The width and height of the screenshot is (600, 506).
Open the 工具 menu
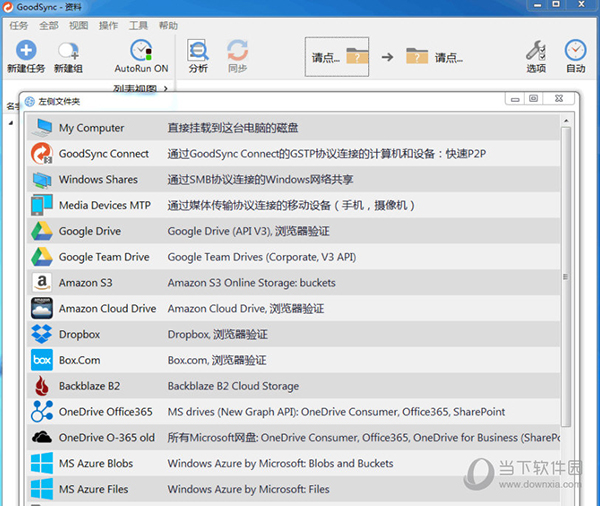click(138, 26)
